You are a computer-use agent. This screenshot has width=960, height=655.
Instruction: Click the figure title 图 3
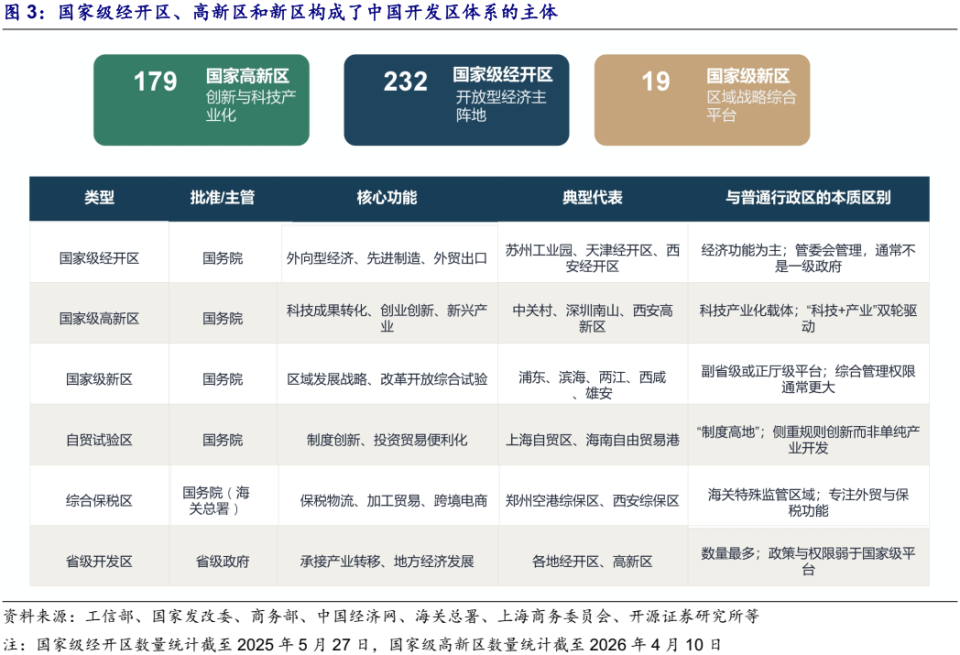click(x=280, y=12)
